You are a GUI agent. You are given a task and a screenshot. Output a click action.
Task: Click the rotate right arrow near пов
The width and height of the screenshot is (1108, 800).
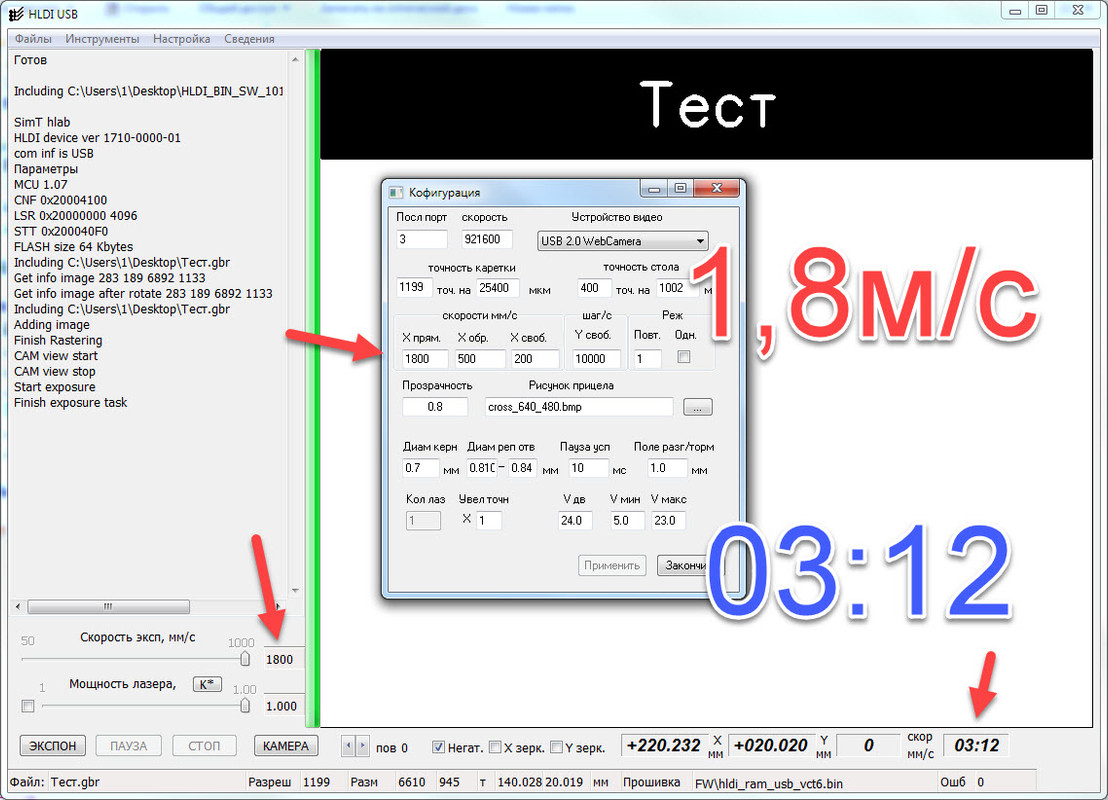pyautogui.click(x=363, y=746)
